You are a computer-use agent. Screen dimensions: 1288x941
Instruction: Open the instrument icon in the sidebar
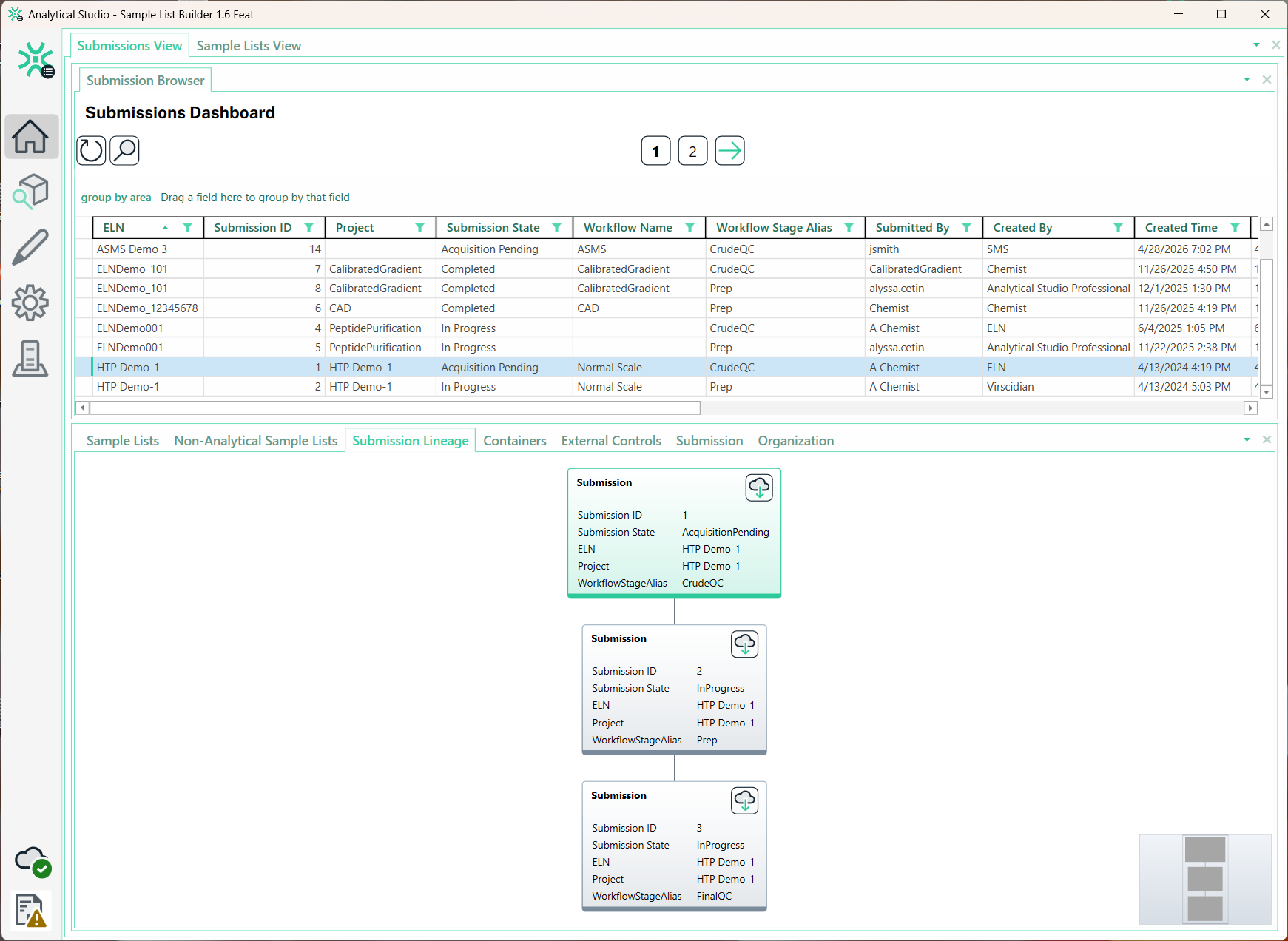click(31, 358)
